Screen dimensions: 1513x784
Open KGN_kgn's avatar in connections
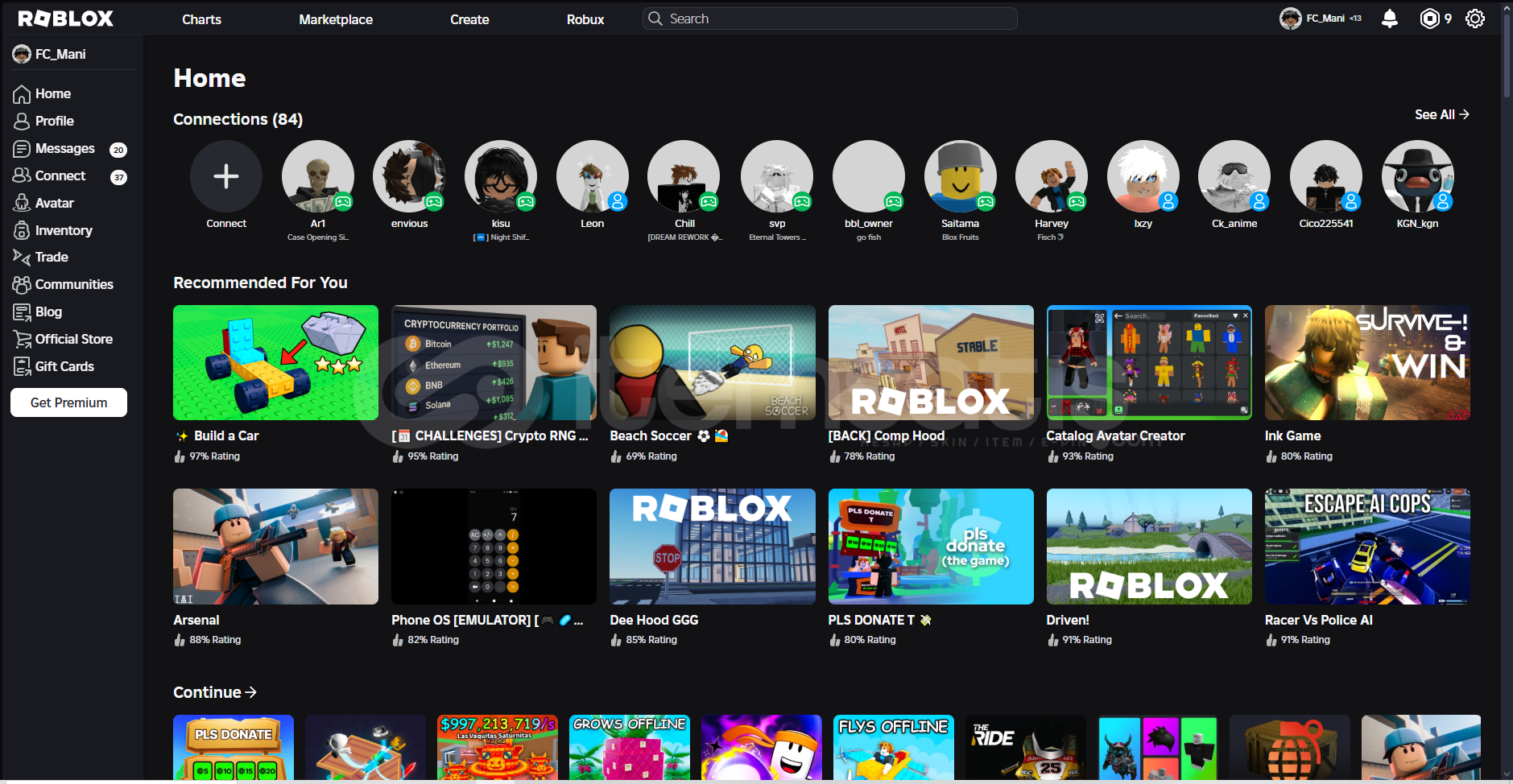[1417, 176]
